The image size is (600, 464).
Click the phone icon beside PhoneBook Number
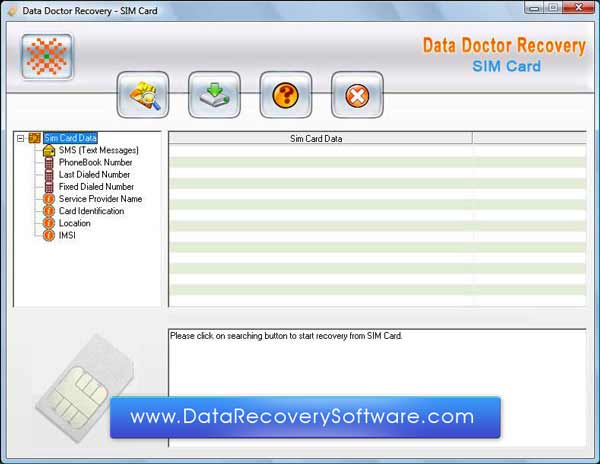click(49, 163)
